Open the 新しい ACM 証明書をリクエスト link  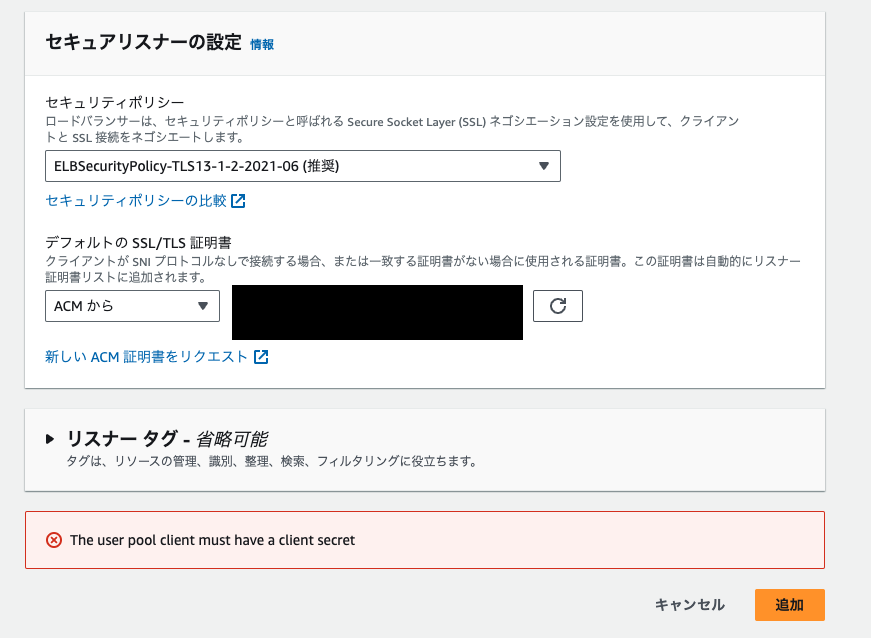146,357
